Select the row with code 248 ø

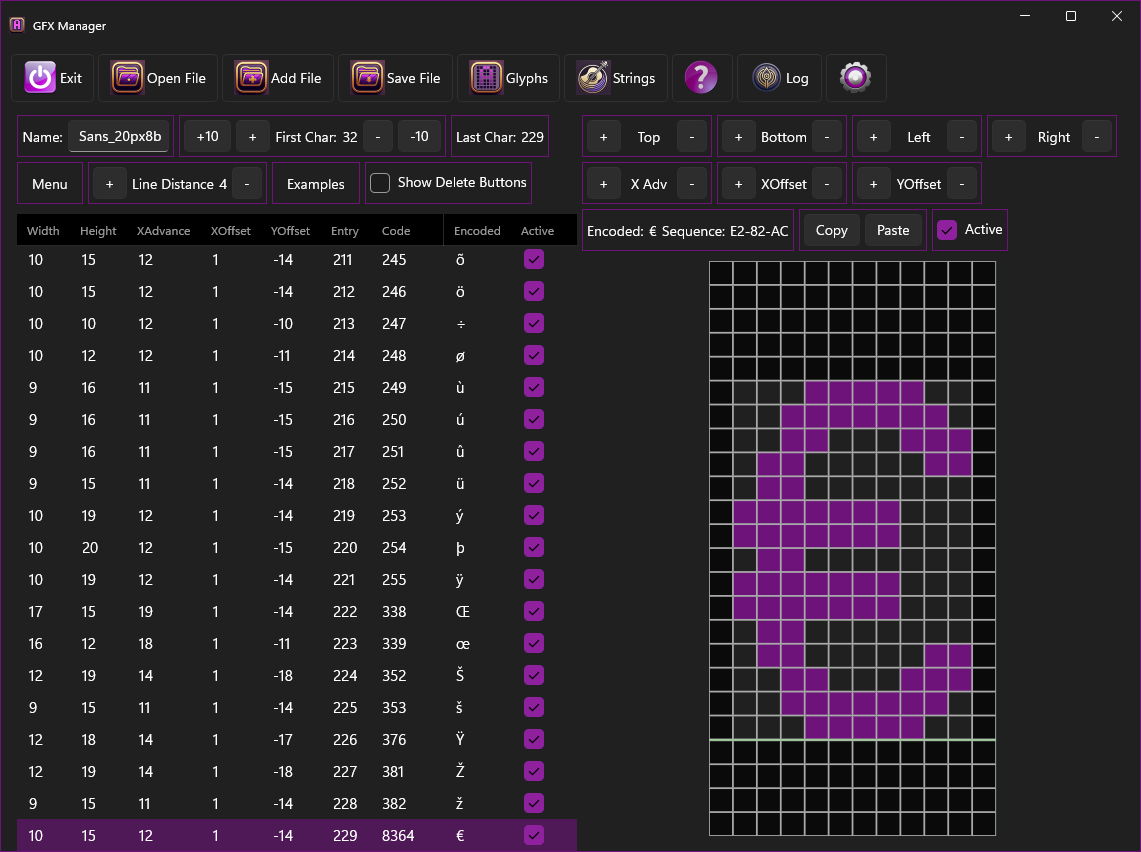point(297,356)
